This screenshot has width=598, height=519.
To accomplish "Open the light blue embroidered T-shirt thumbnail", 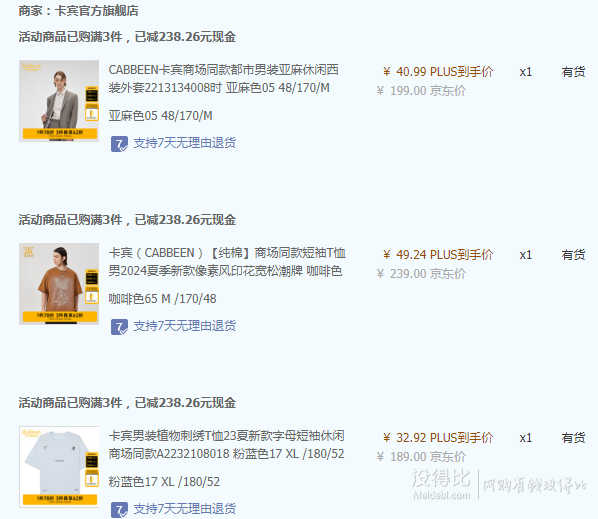I will [x=59, y=467].
